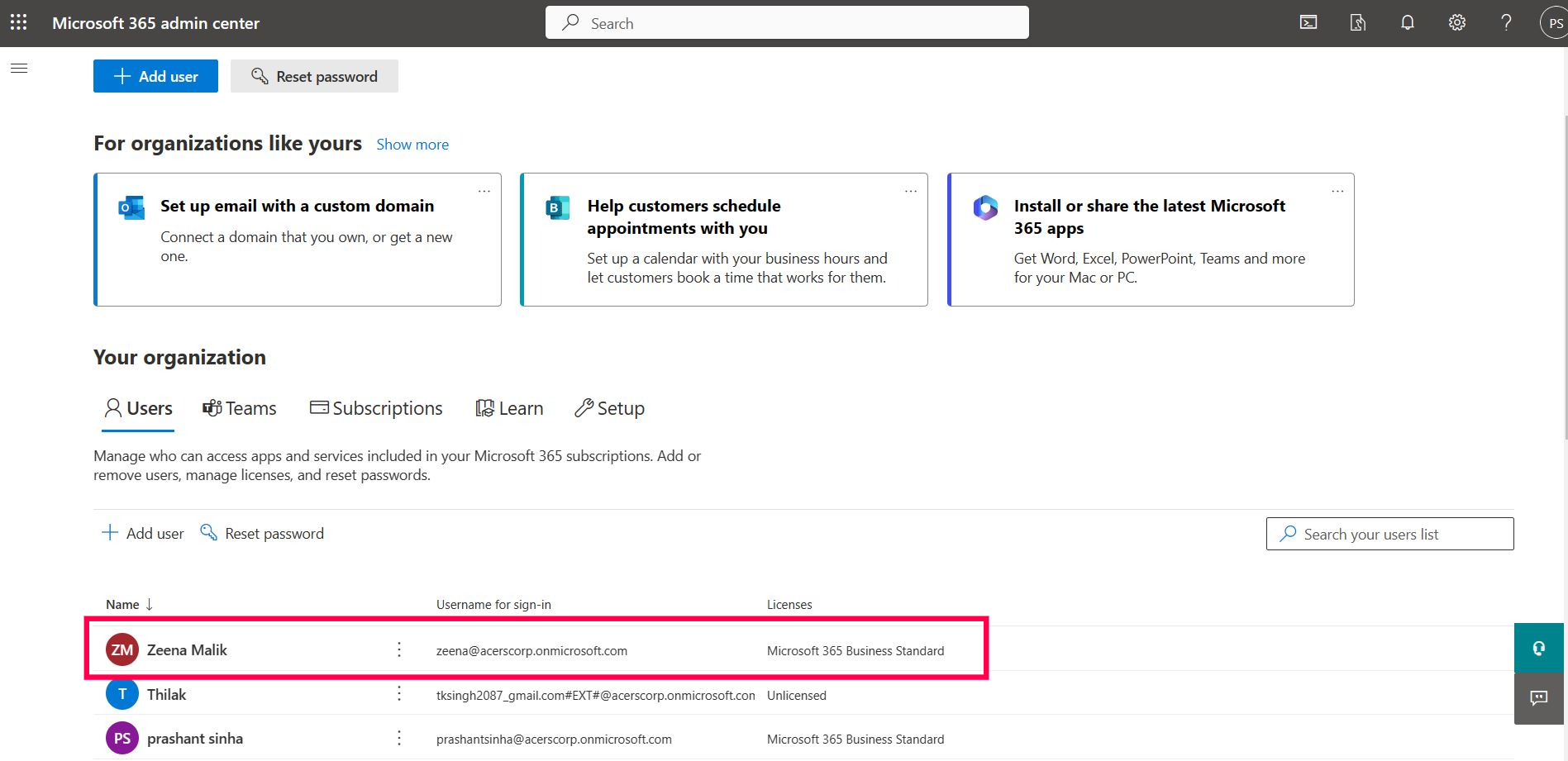Toggle the hamburger navigation menu
Image resolution: width=1568 pixels, height=761 pixels.
19,69
